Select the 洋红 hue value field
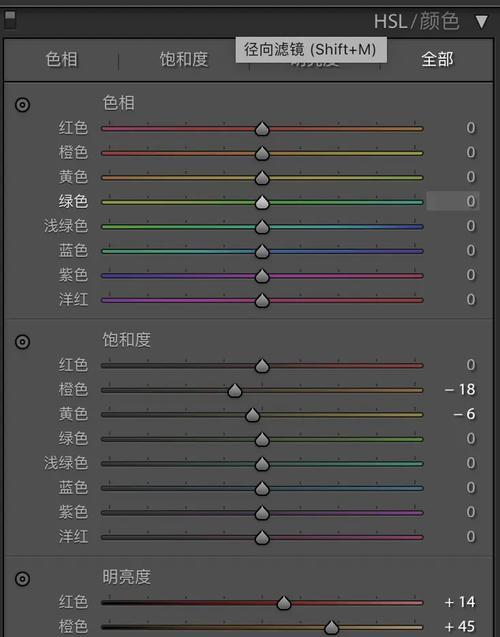 coord(470,299)
